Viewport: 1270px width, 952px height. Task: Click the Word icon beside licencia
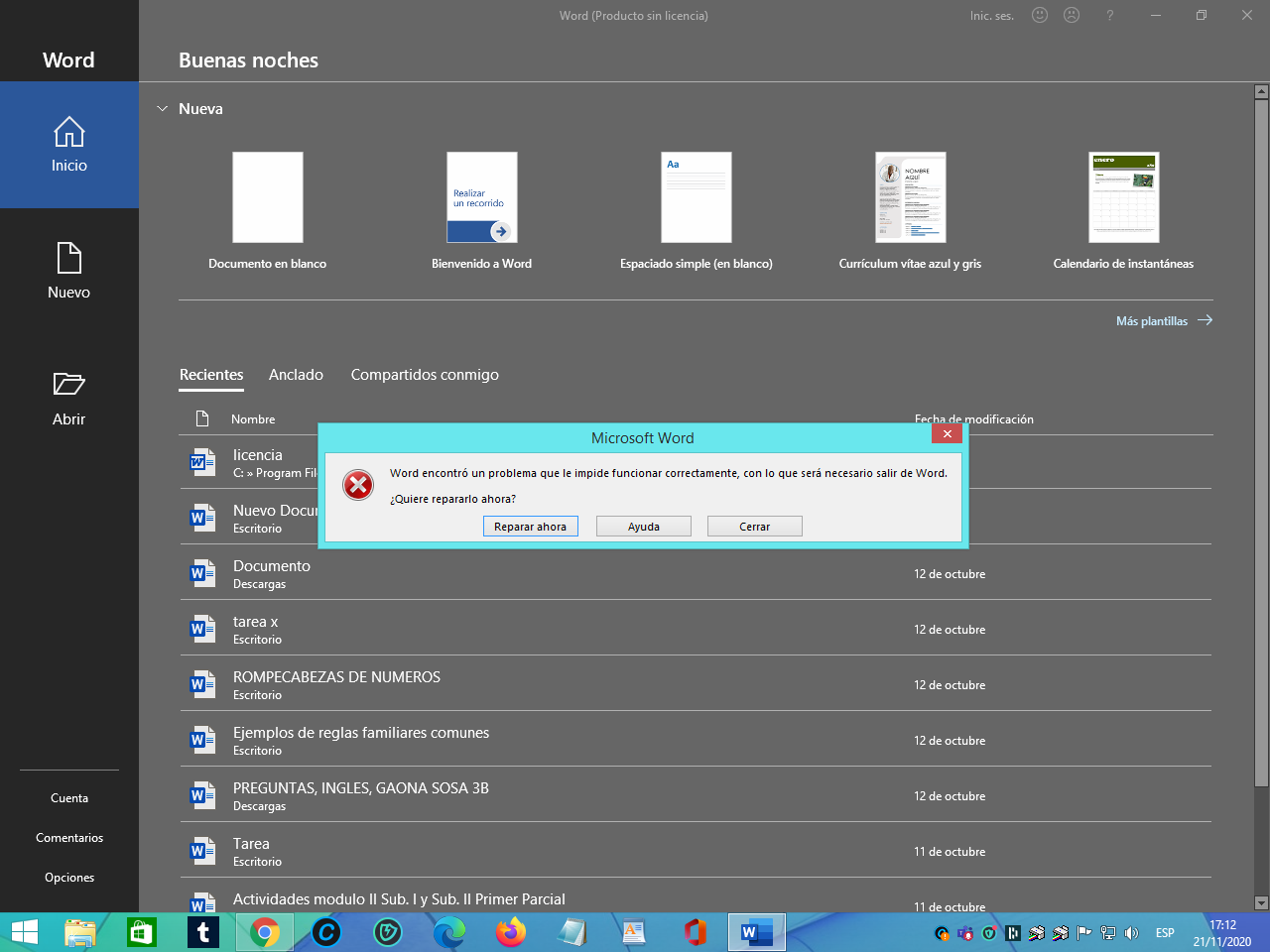[203, 462]
